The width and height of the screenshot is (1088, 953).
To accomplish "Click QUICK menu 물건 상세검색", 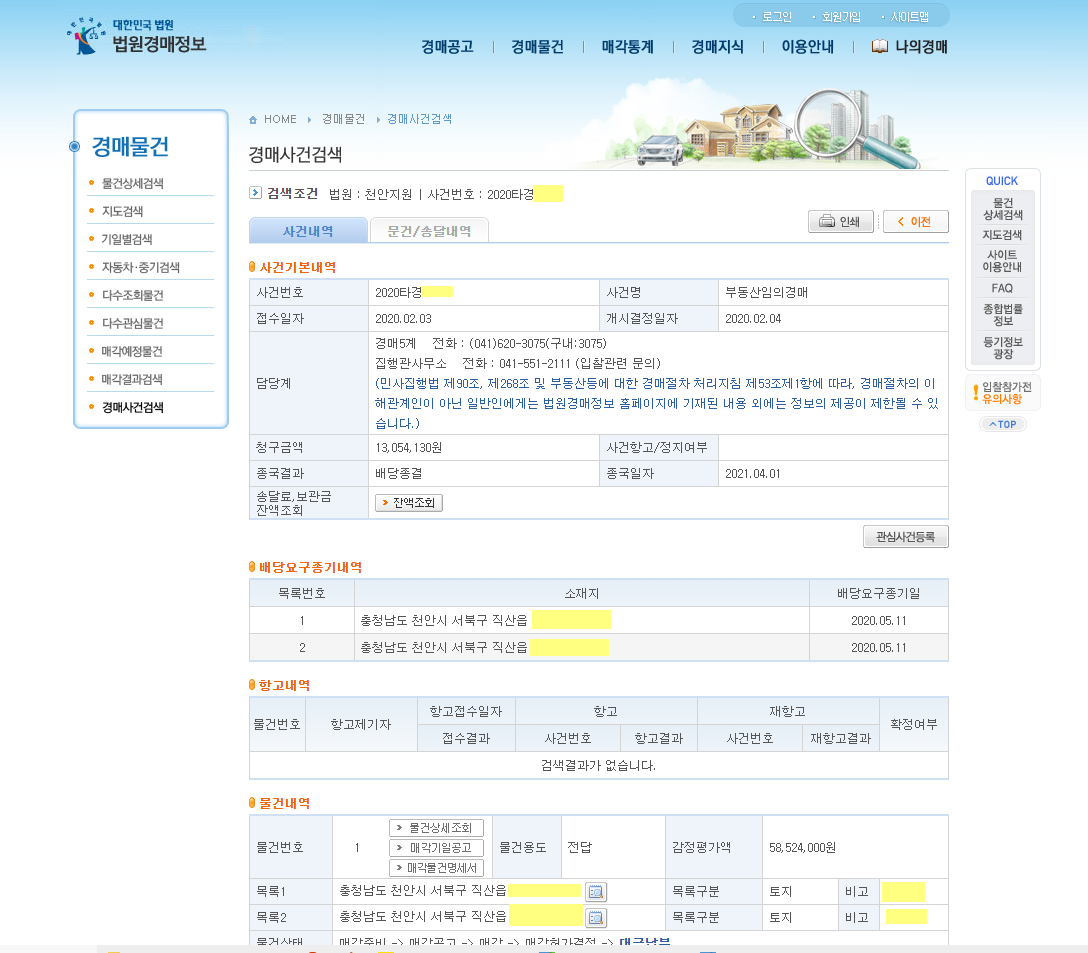I will 1002,209.
